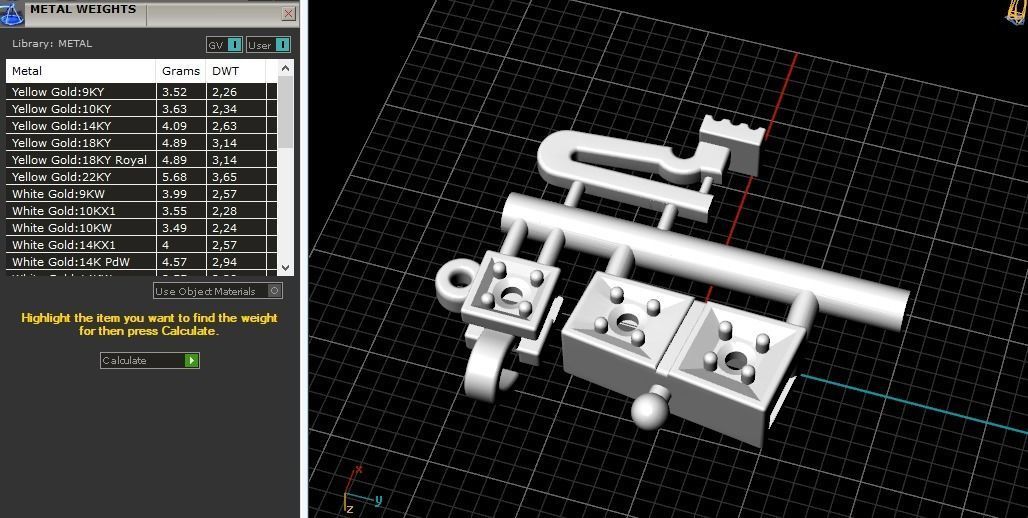1028x518 pixels.
Task: Select the Yellow Gold:22KY row
Action: click(142, 177)
